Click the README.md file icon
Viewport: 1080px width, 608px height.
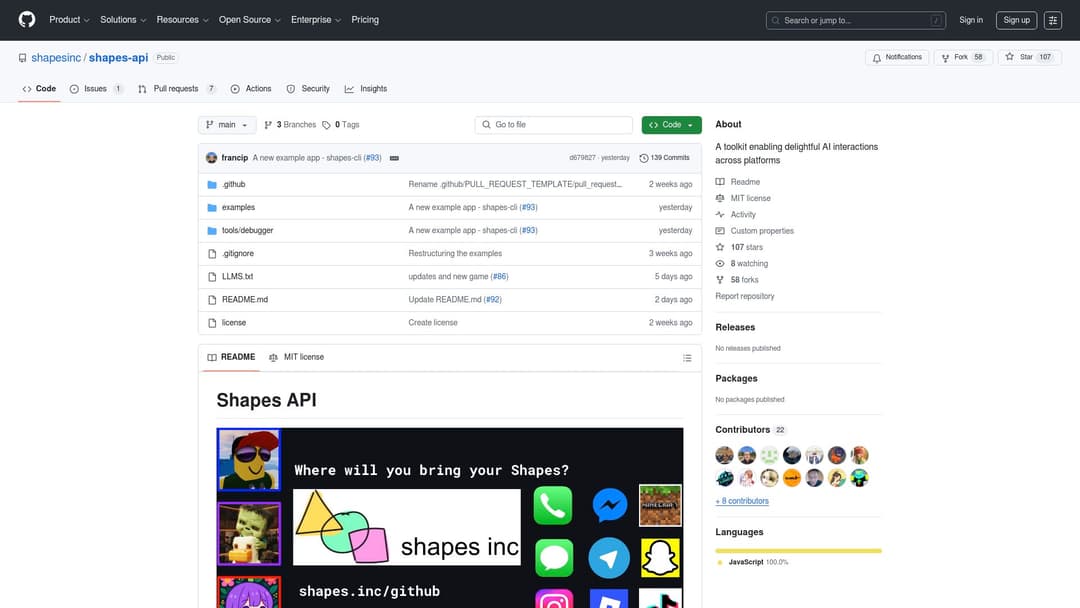point(212,300)
